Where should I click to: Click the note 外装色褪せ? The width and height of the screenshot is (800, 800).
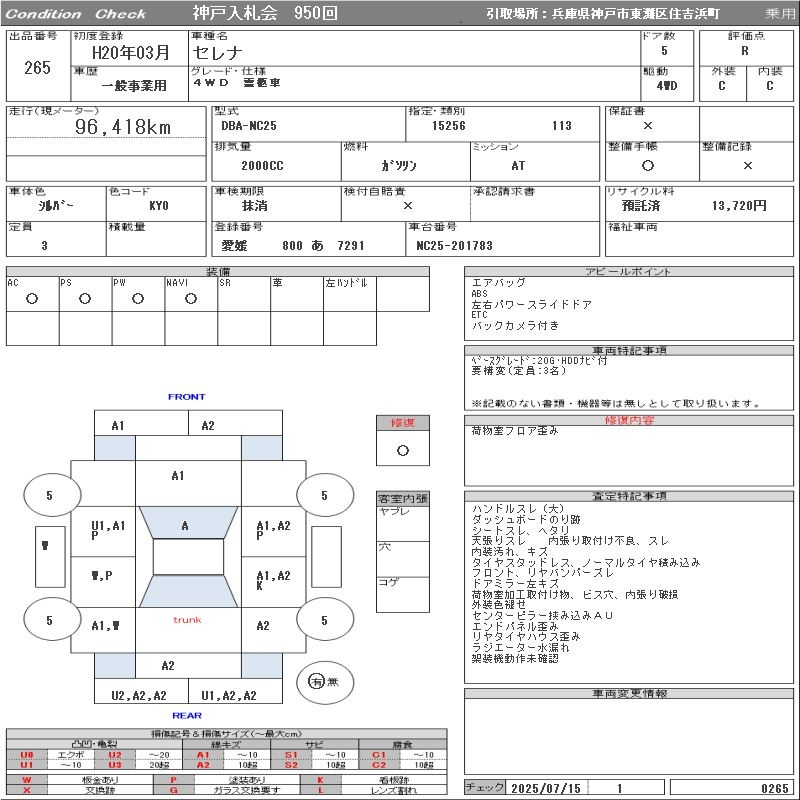pyautogui.click(x=498, y=605)
